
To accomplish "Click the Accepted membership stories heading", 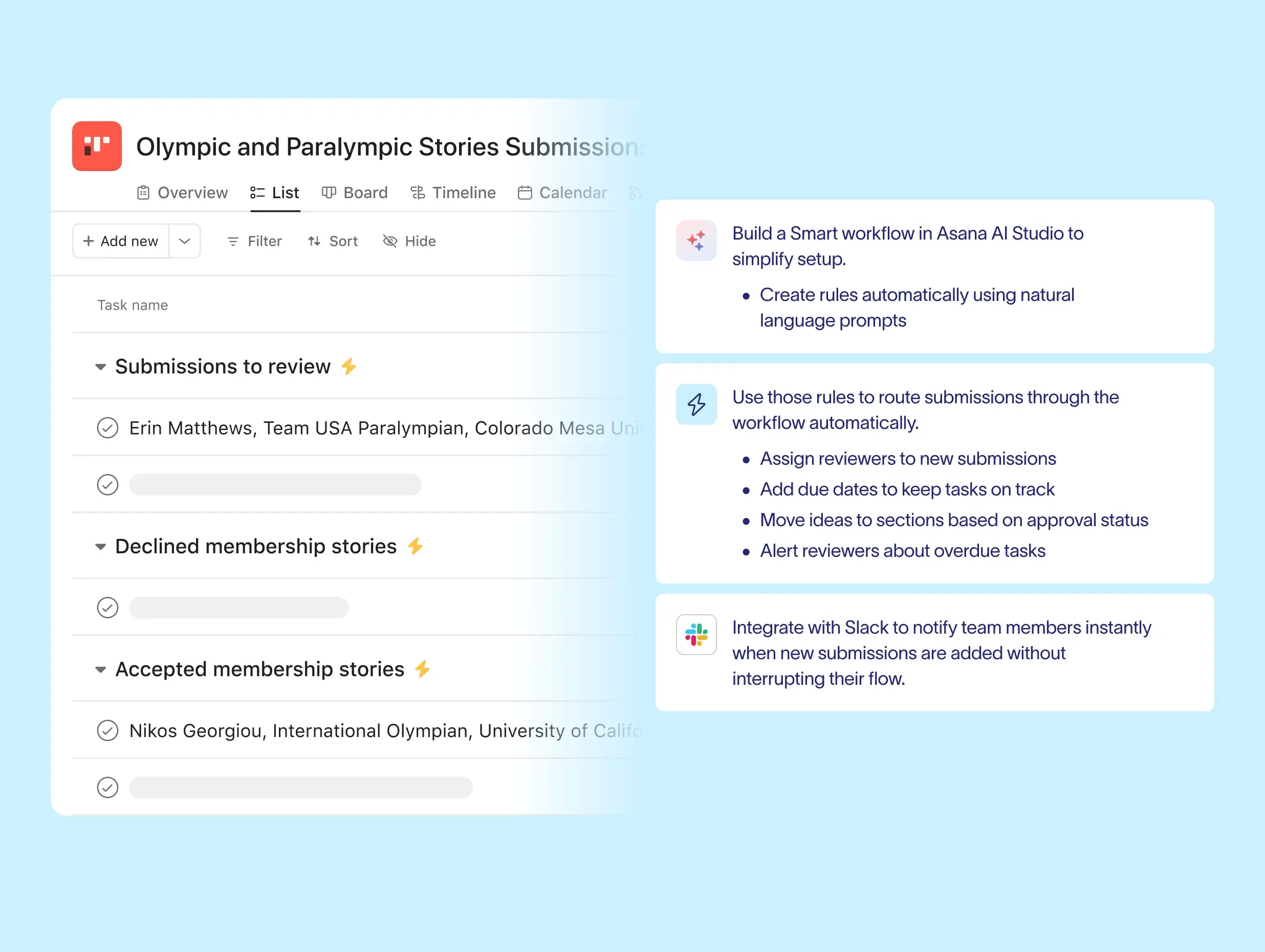I will click(259, 669).
